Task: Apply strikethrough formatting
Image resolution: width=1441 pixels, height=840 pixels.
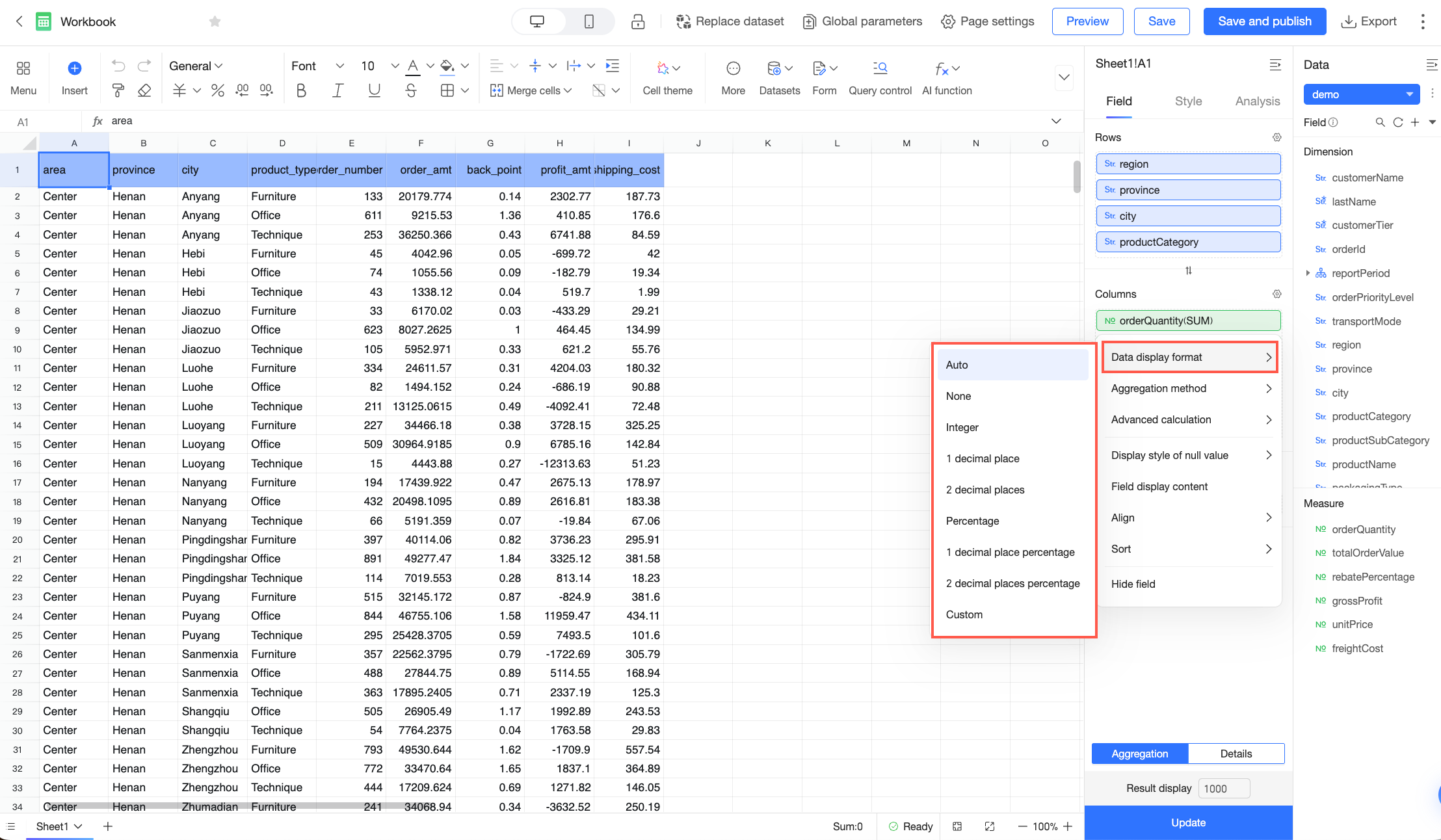Action: pyautogui.click(x=411, y=90)
